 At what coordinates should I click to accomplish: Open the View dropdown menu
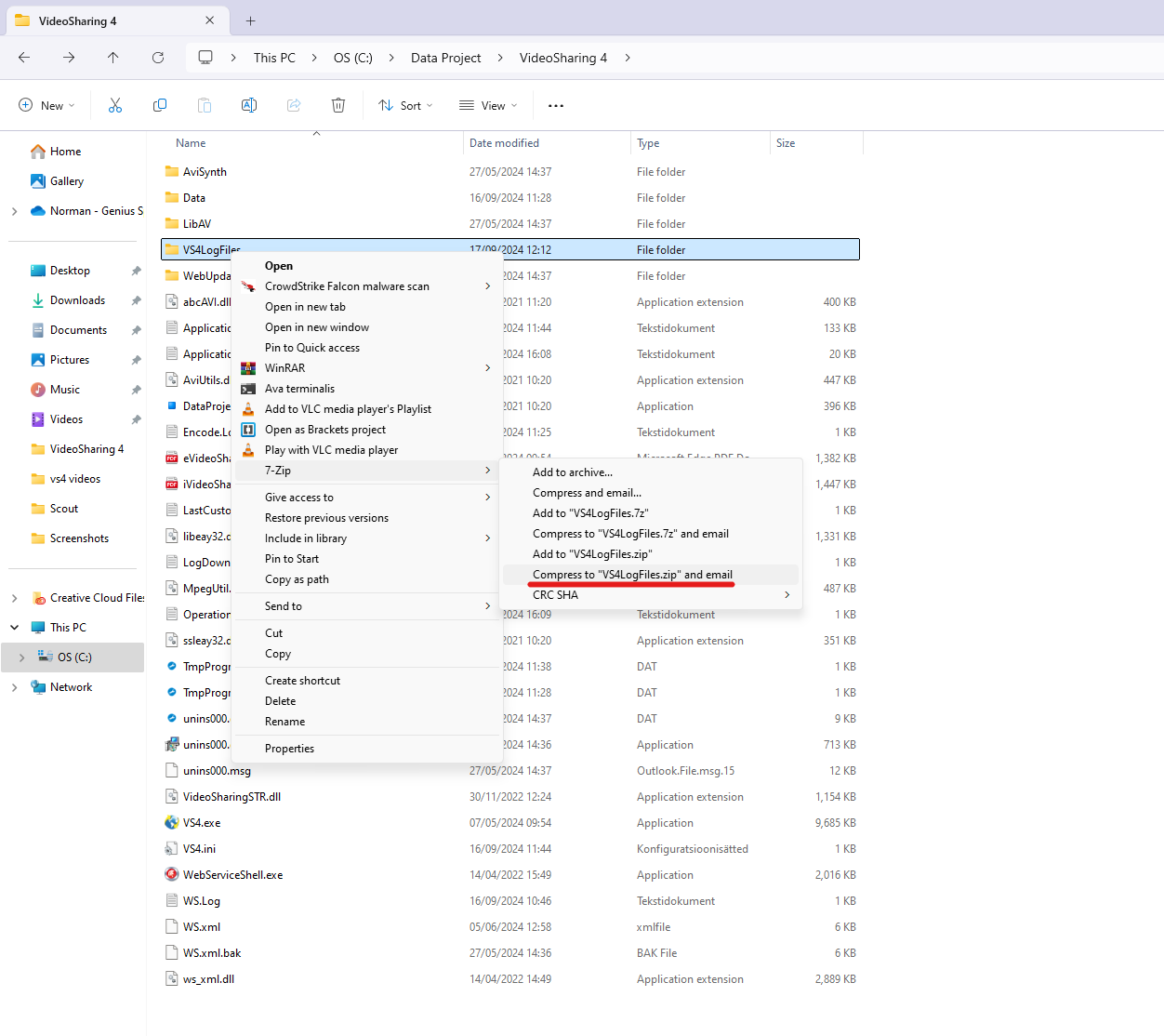[489, 106]
